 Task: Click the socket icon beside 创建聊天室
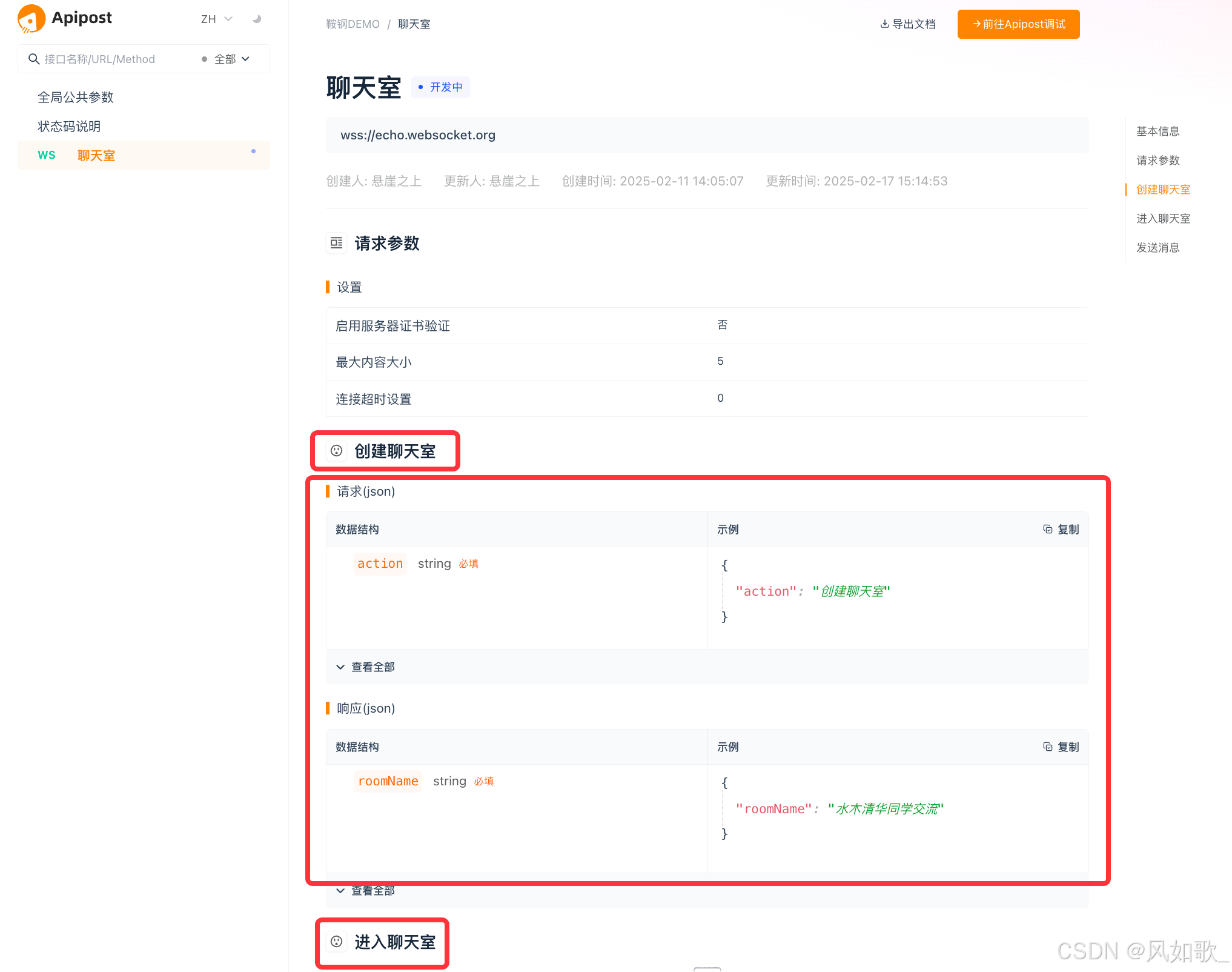(336, 450)
